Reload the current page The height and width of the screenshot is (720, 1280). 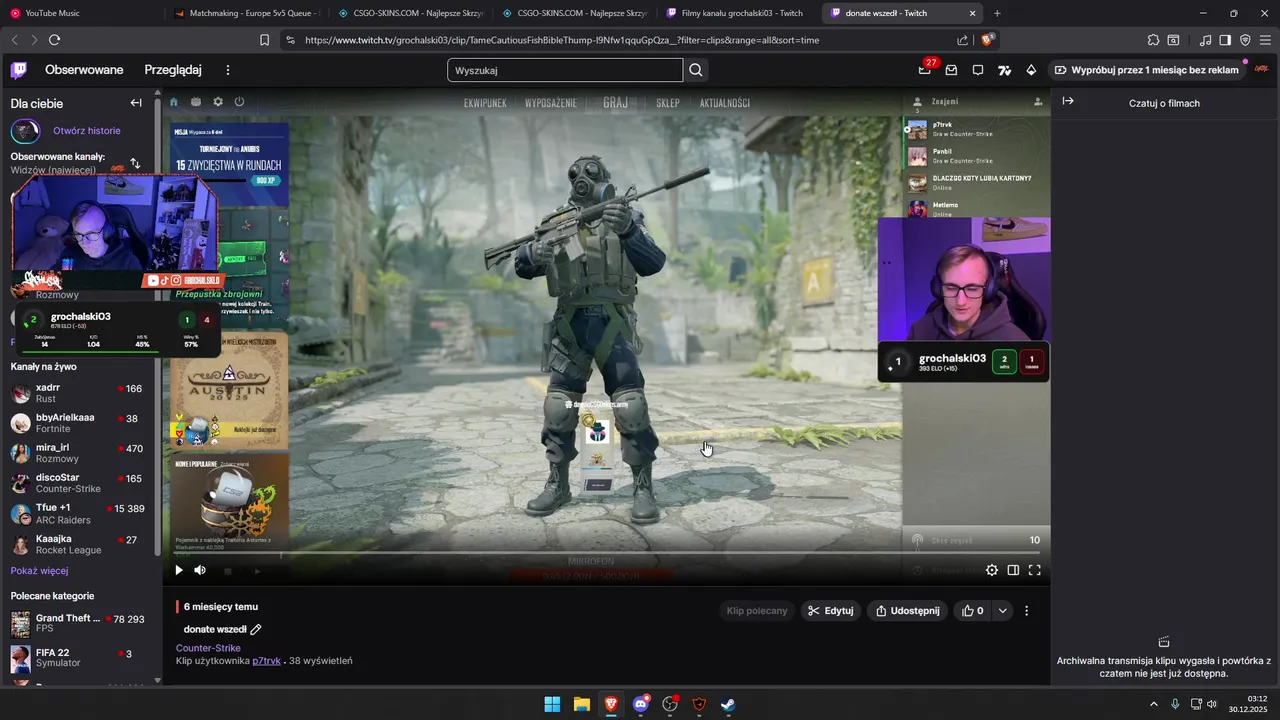(x=54, y=40)
